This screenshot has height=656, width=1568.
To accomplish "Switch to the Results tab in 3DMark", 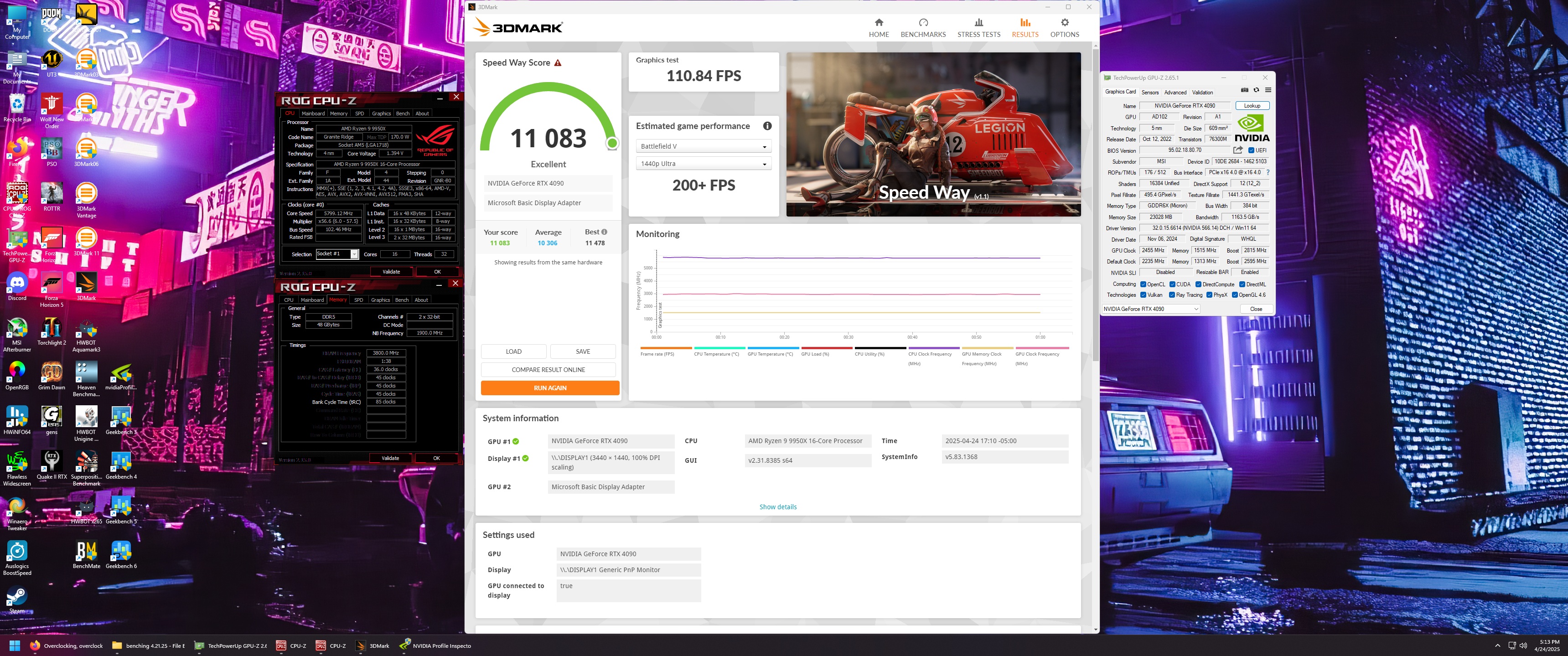I will [1025, 28].
